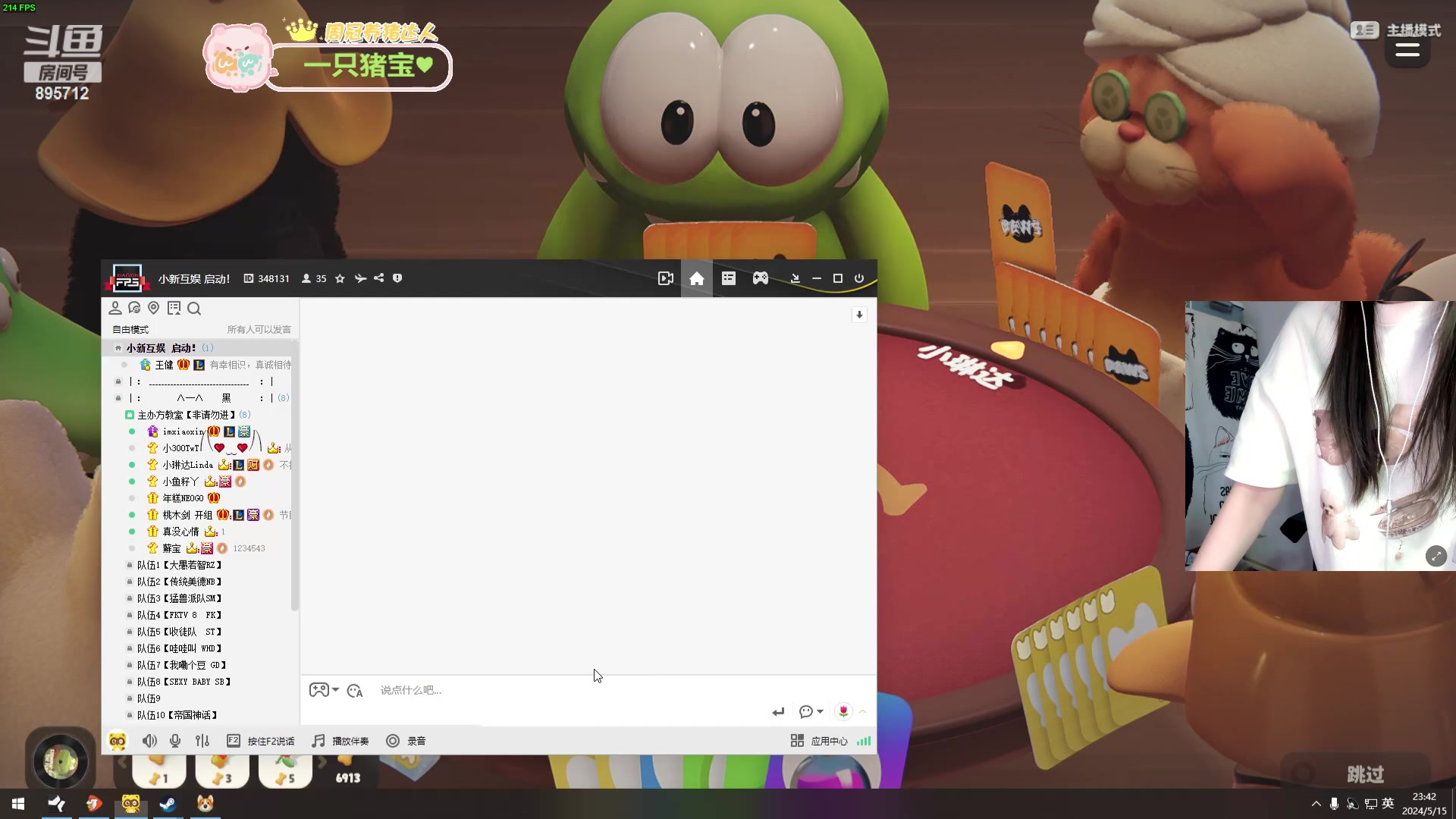Viewport: 1456px width, 819px height.
Task: Expand the game controller dropdown in chat
Action: (335, 689)
